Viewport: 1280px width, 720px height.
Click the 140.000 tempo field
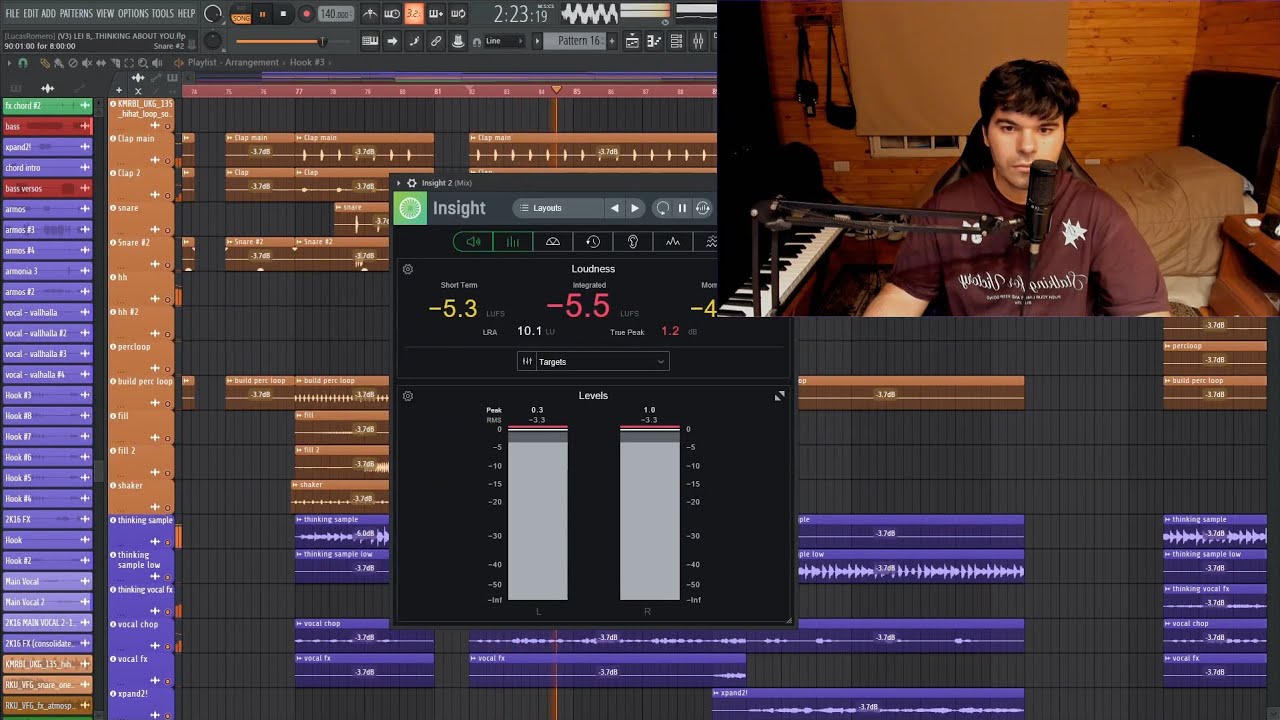(335, 14)
